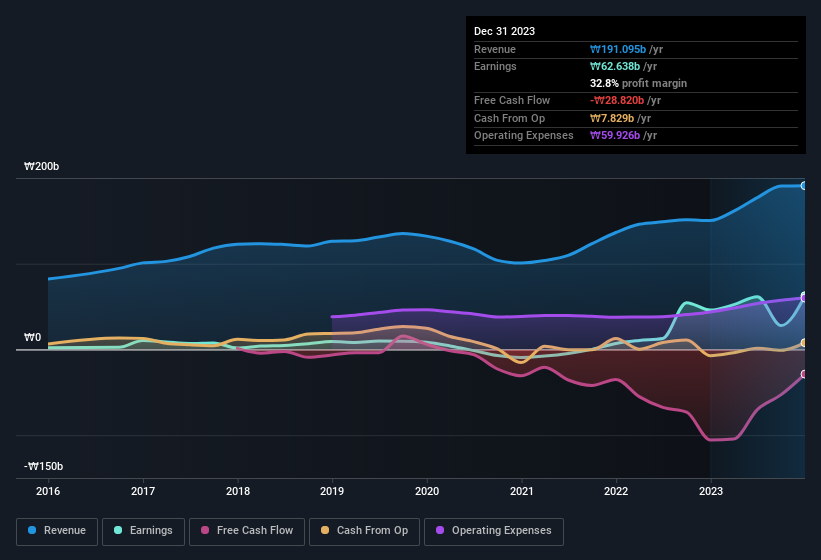Click the Dec 31 2023 tooltip date header
The width and height of the screenshot is (821, 560).
(504, 31)
